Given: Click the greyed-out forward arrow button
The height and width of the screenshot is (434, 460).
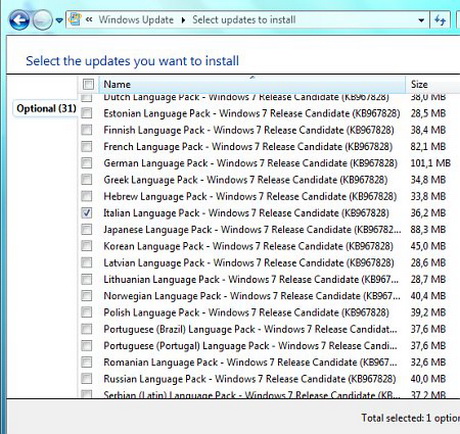Looking at the screenshot, I should [42, 20].
